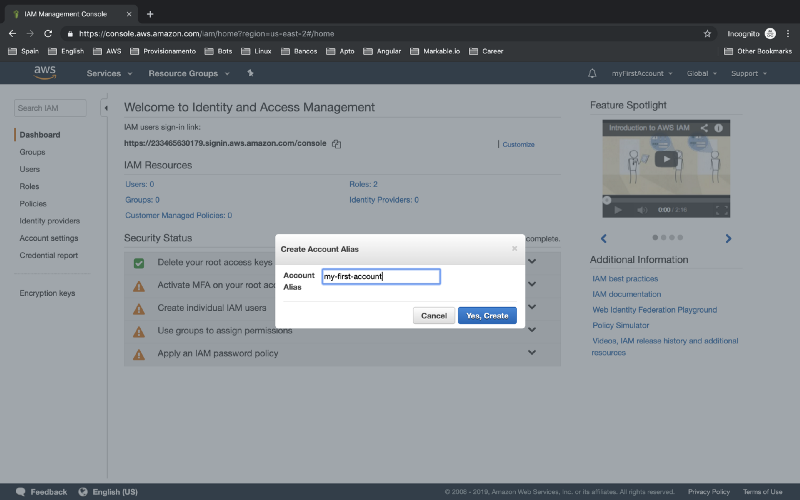The height and width of the screenshot is (500, 800).
Task: Click Cancel in alias dialog
Action: click(x=434, y=315)
